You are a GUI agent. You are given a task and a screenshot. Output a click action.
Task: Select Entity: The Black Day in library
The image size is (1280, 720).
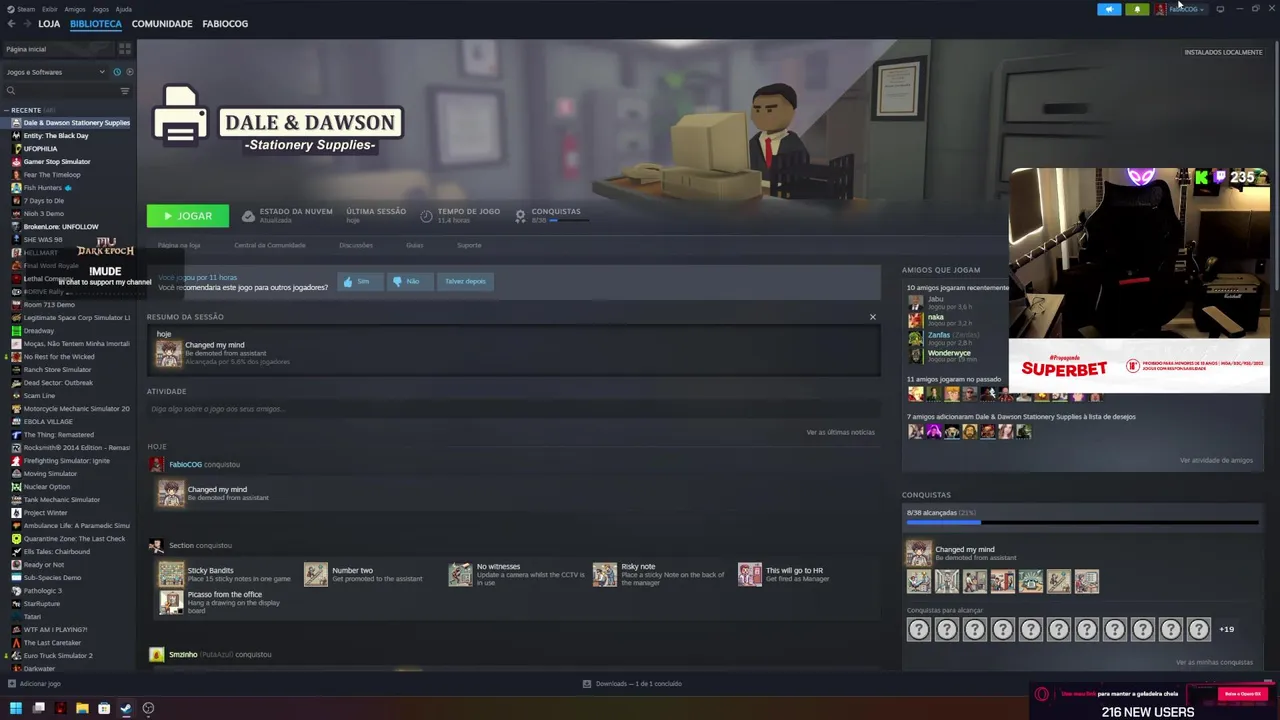pos(56,135)
